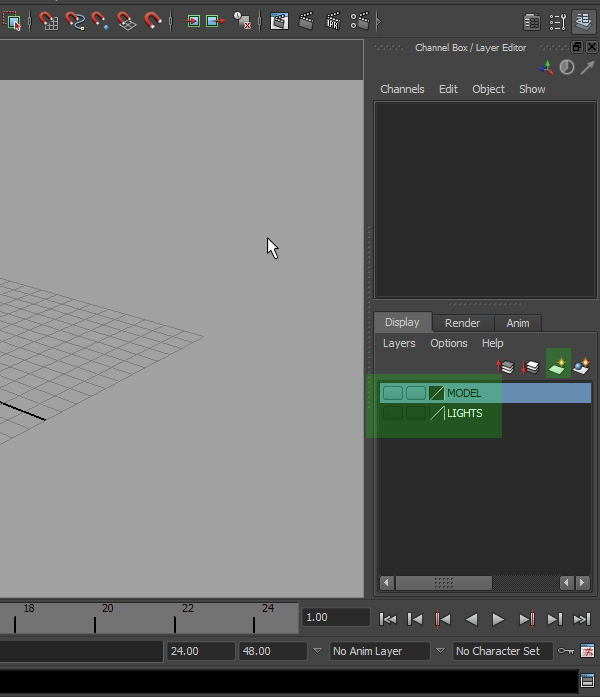
Task: Step back one frame
Action: pos(415,619)
